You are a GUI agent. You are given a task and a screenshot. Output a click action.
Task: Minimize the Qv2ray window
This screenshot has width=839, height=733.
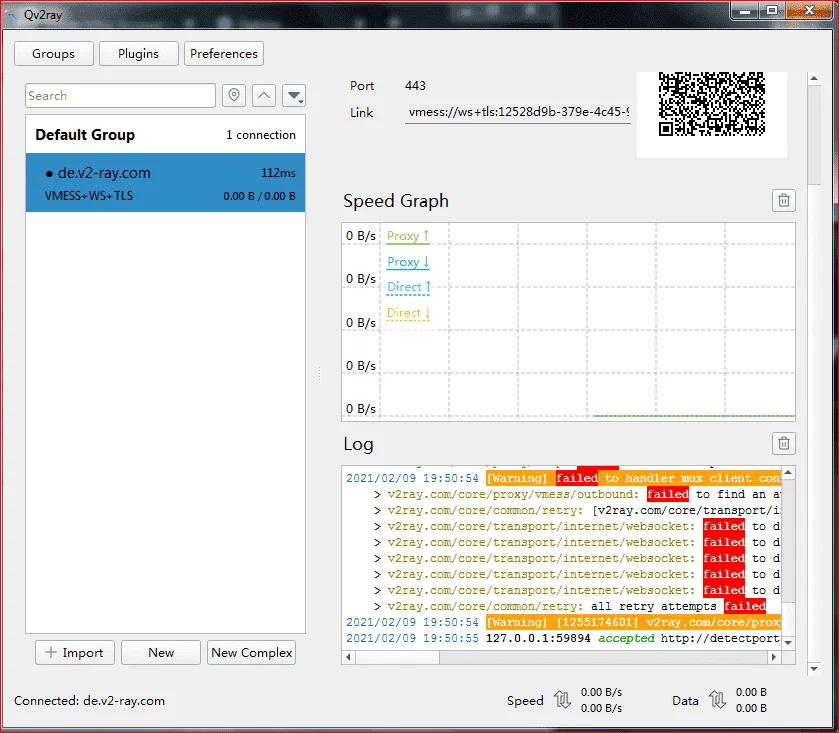(x=745, y=10)
